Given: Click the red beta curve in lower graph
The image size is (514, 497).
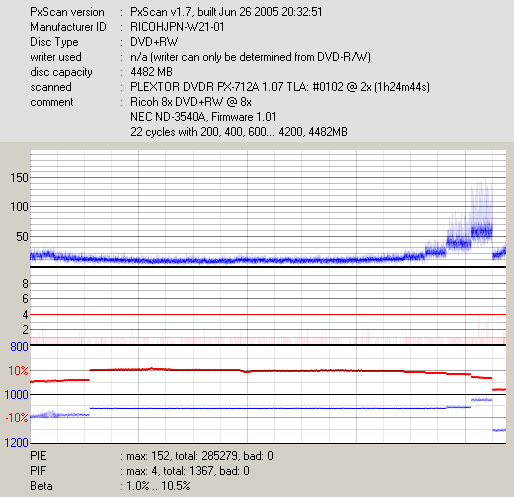Looking at the screenshot, I should tap(267, 371).
